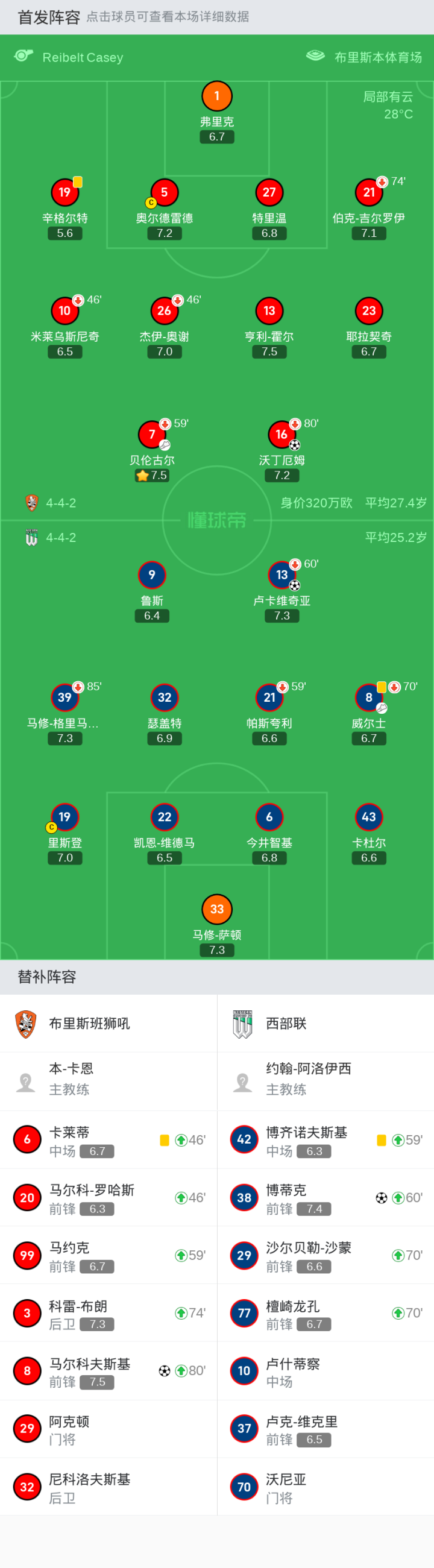Click the referee whistle icon
The width and height of the screenshot is (434, 1568).
pos(23,56)
